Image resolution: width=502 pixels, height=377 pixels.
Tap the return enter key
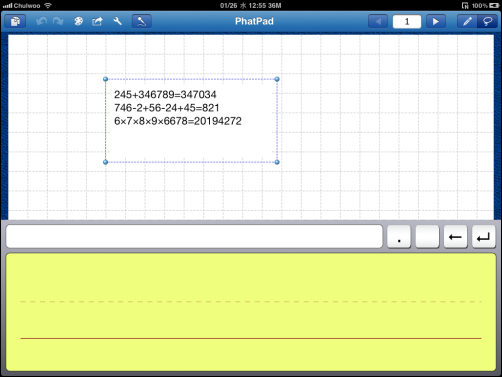[x=484, y=237]
